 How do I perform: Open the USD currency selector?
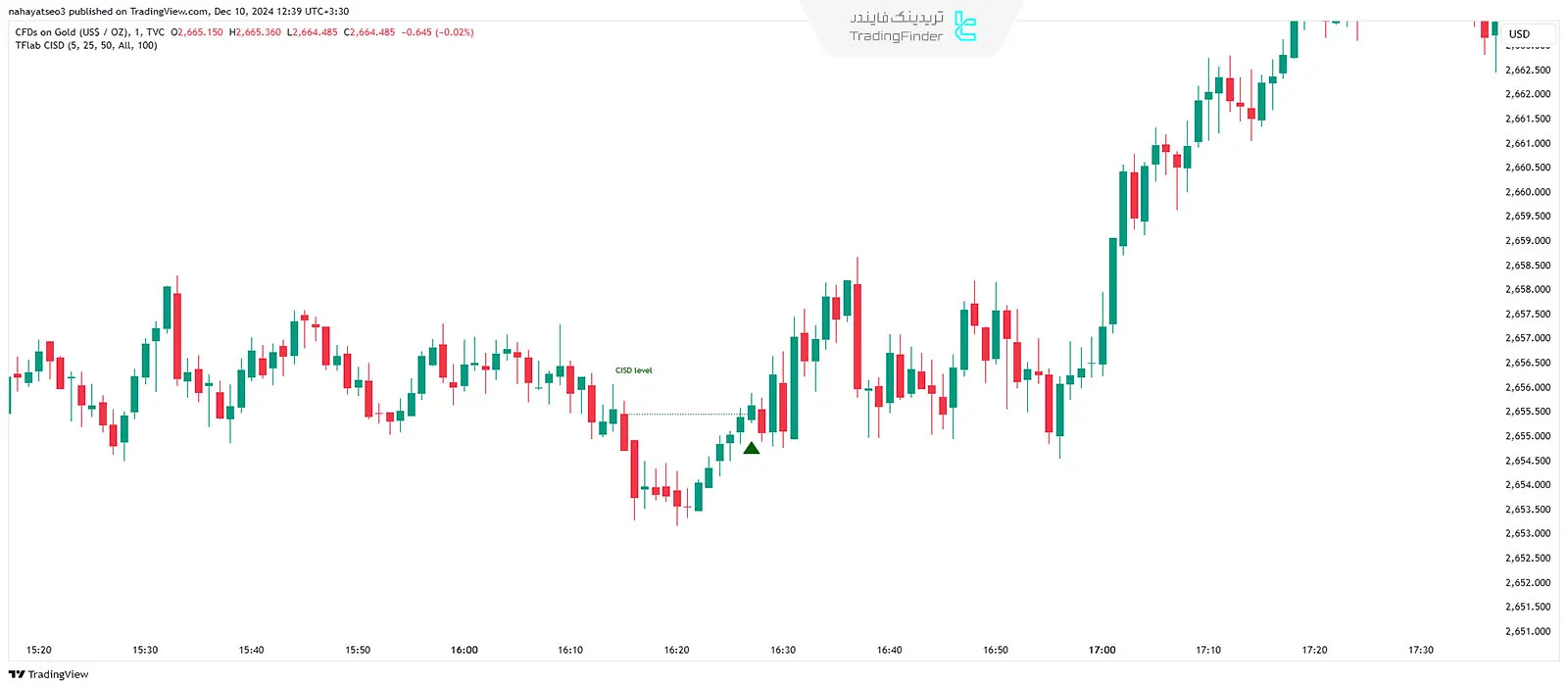(1519, 34)
